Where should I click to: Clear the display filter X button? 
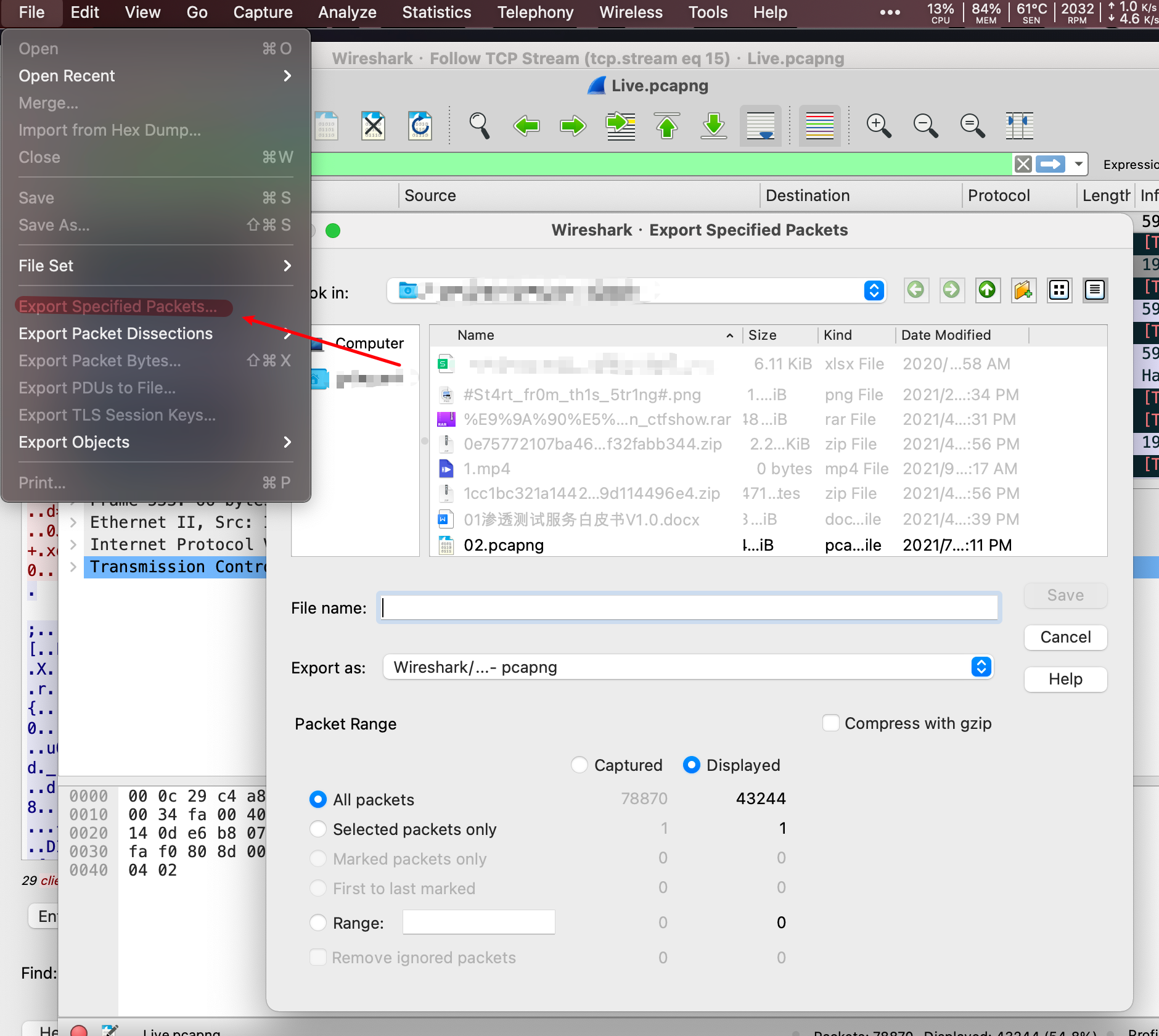click(1023, 164)
